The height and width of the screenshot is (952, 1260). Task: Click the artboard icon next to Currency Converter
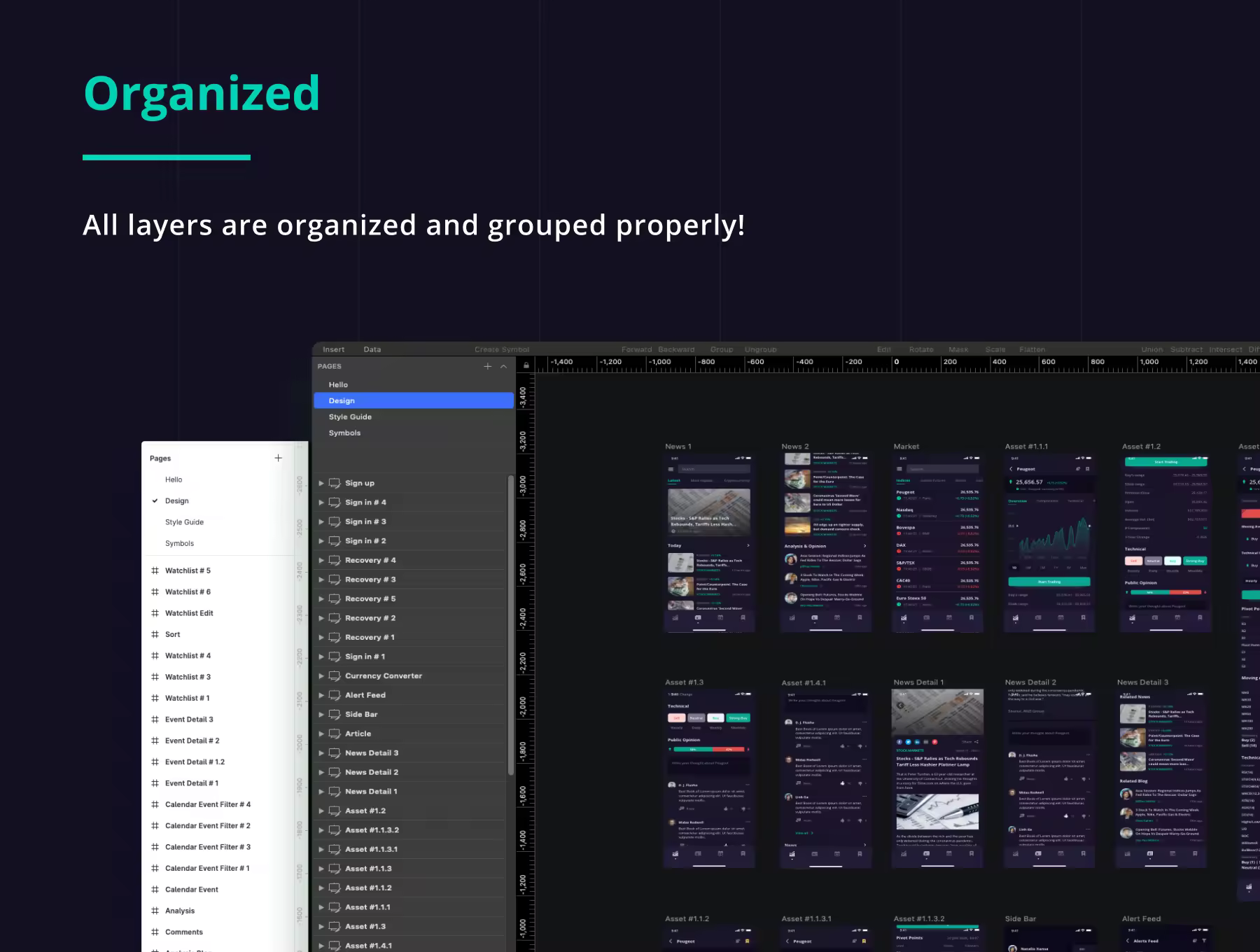(x=335, y=676)
